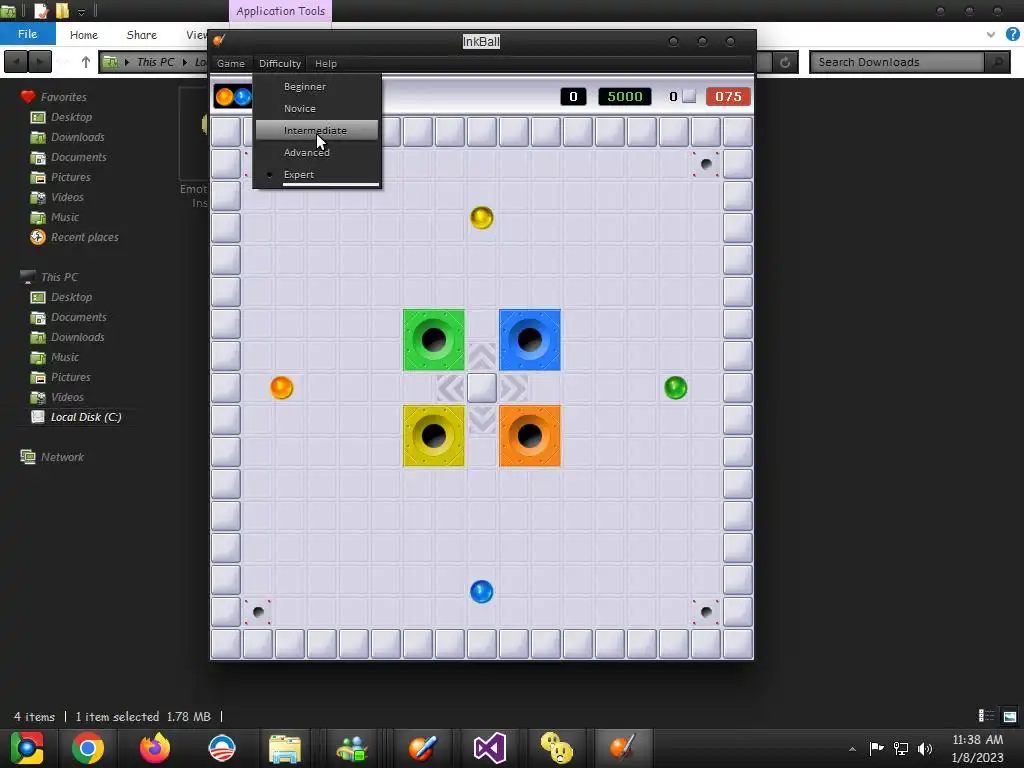
Task: Open Music under This PC
Action: 65,357
